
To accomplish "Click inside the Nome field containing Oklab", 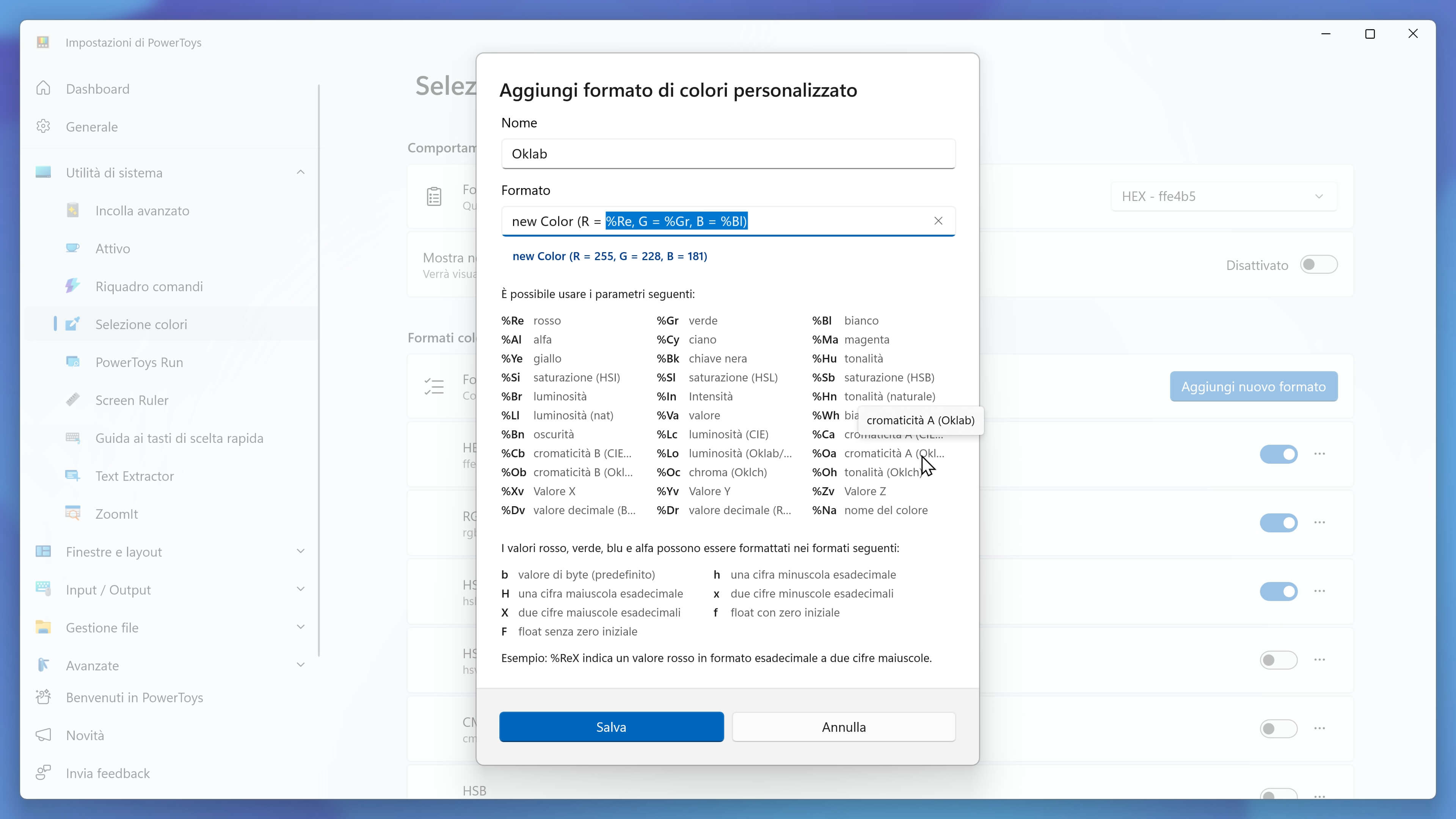I will pyautogui.click(x=728, y=154).
